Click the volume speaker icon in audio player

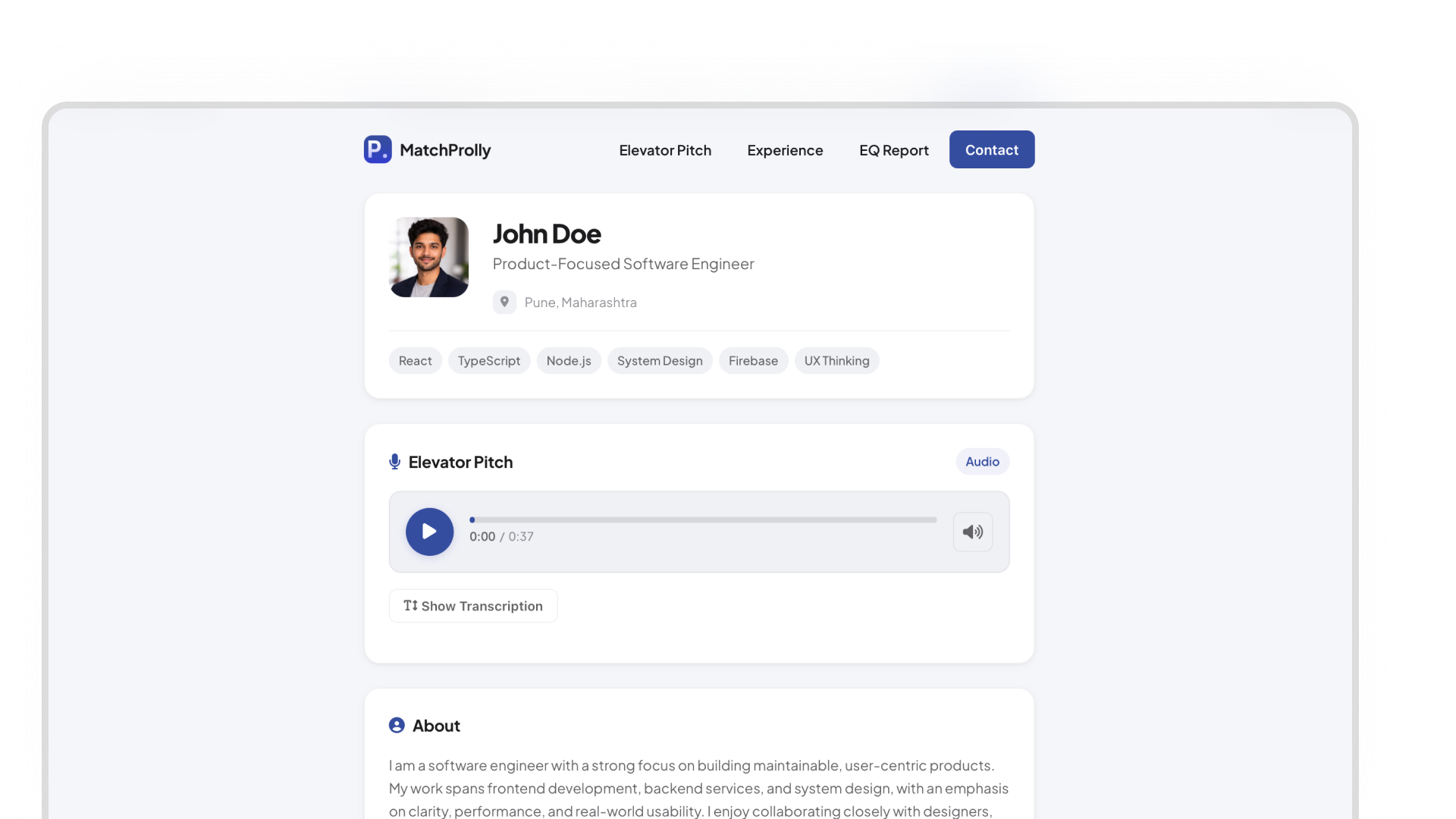point(972,532)
